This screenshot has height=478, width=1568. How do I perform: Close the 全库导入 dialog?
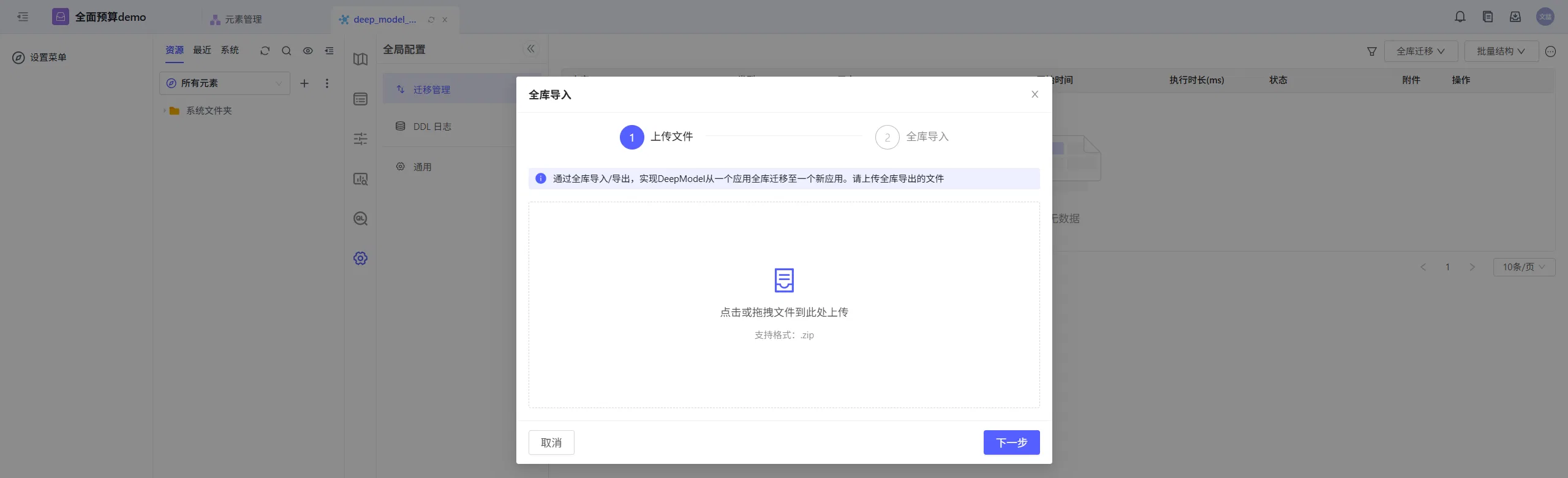(1035, 94)
